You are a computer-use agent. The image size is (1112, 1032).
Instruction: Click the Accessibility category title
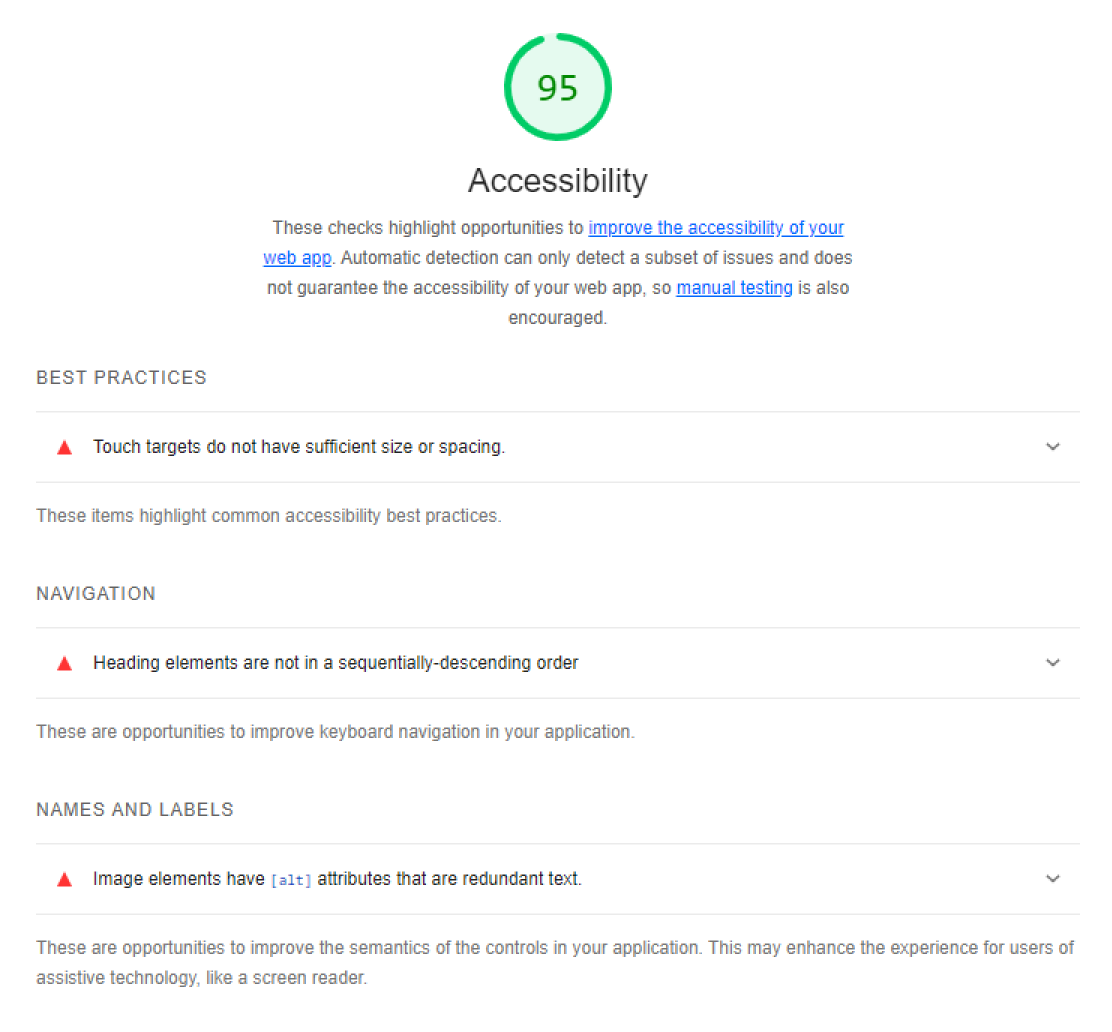557,181
